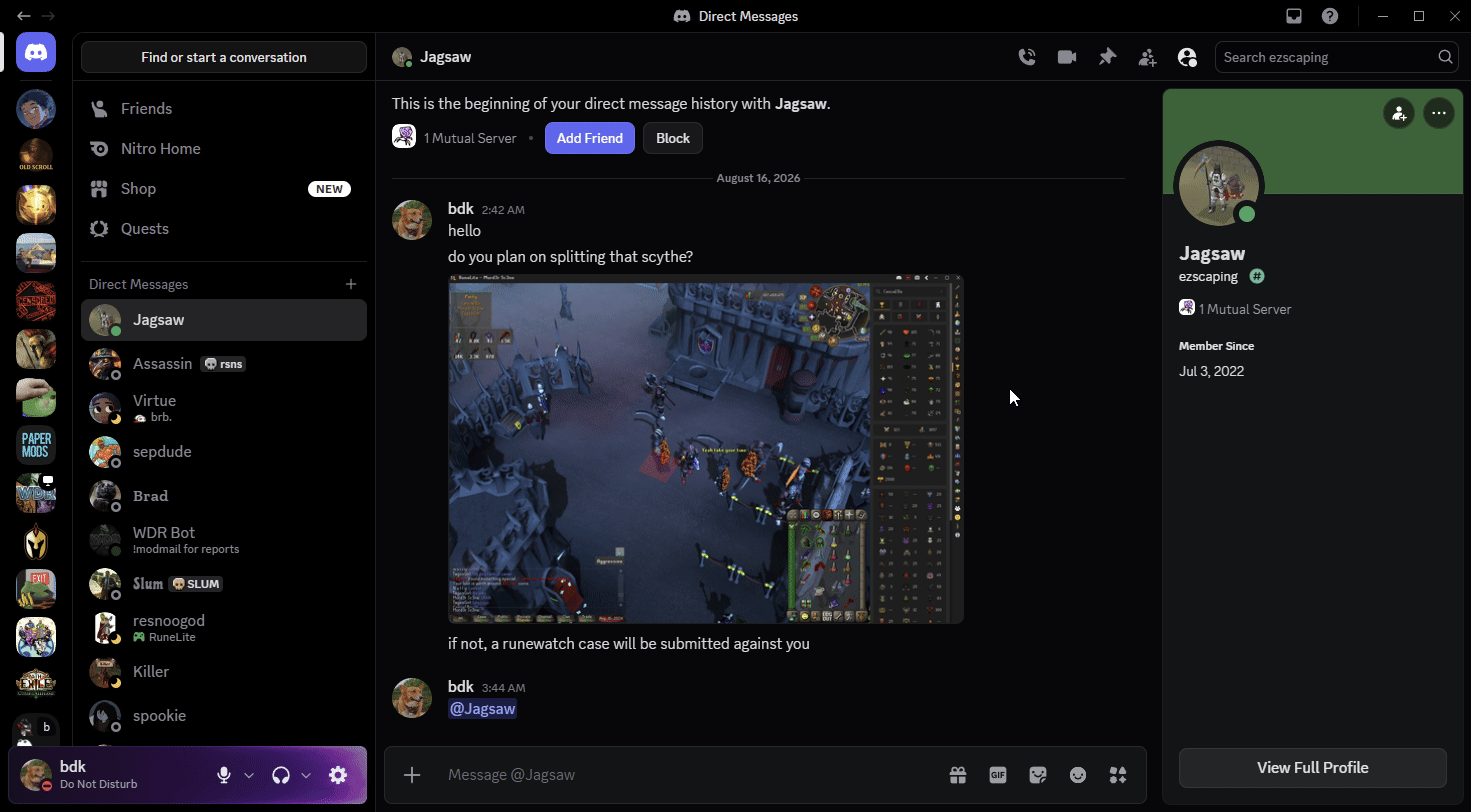
Task: Show pinned messages
Action: 1107,57
